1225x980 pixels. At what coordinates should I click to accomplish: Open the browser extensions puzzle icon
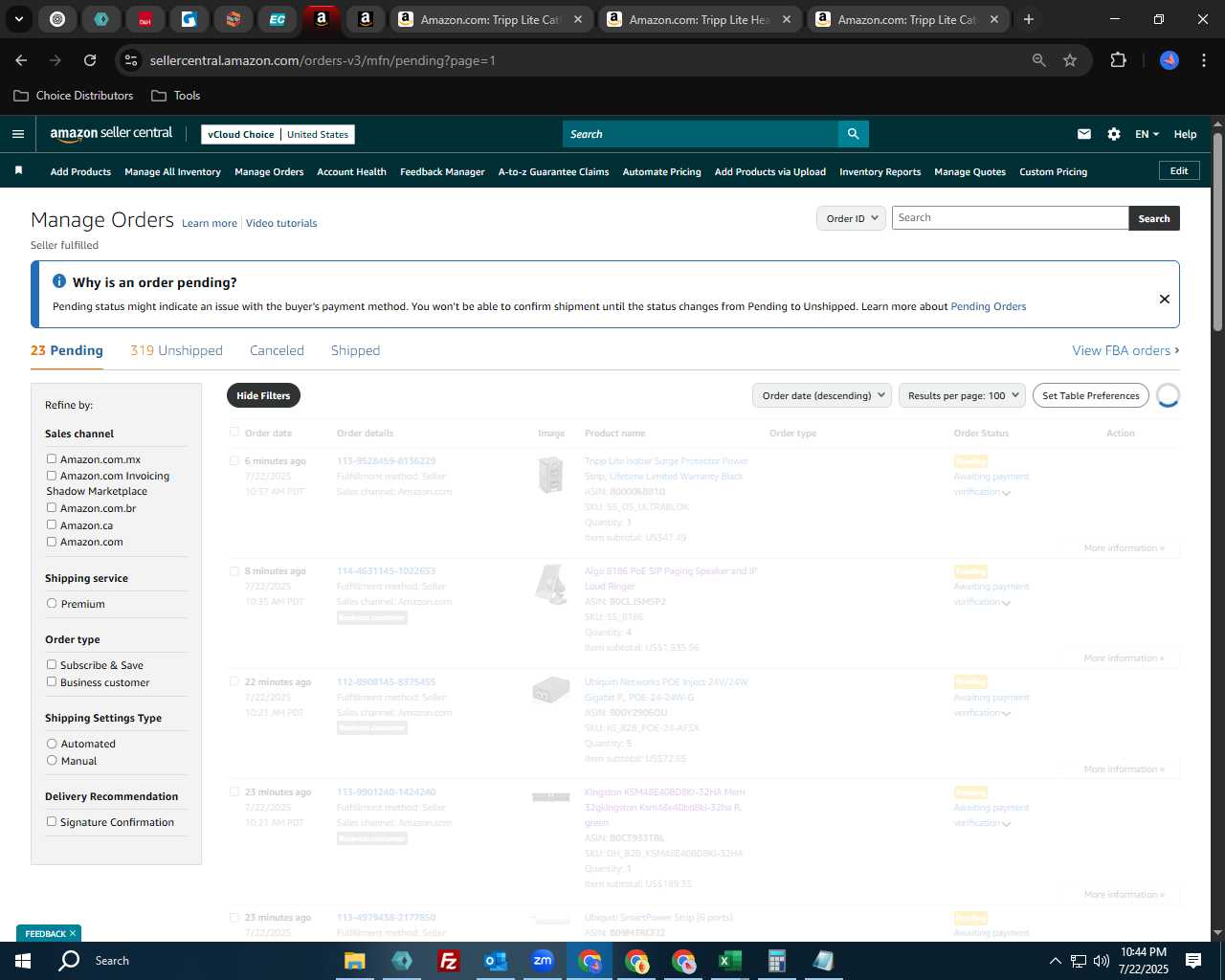point(1118,60)
